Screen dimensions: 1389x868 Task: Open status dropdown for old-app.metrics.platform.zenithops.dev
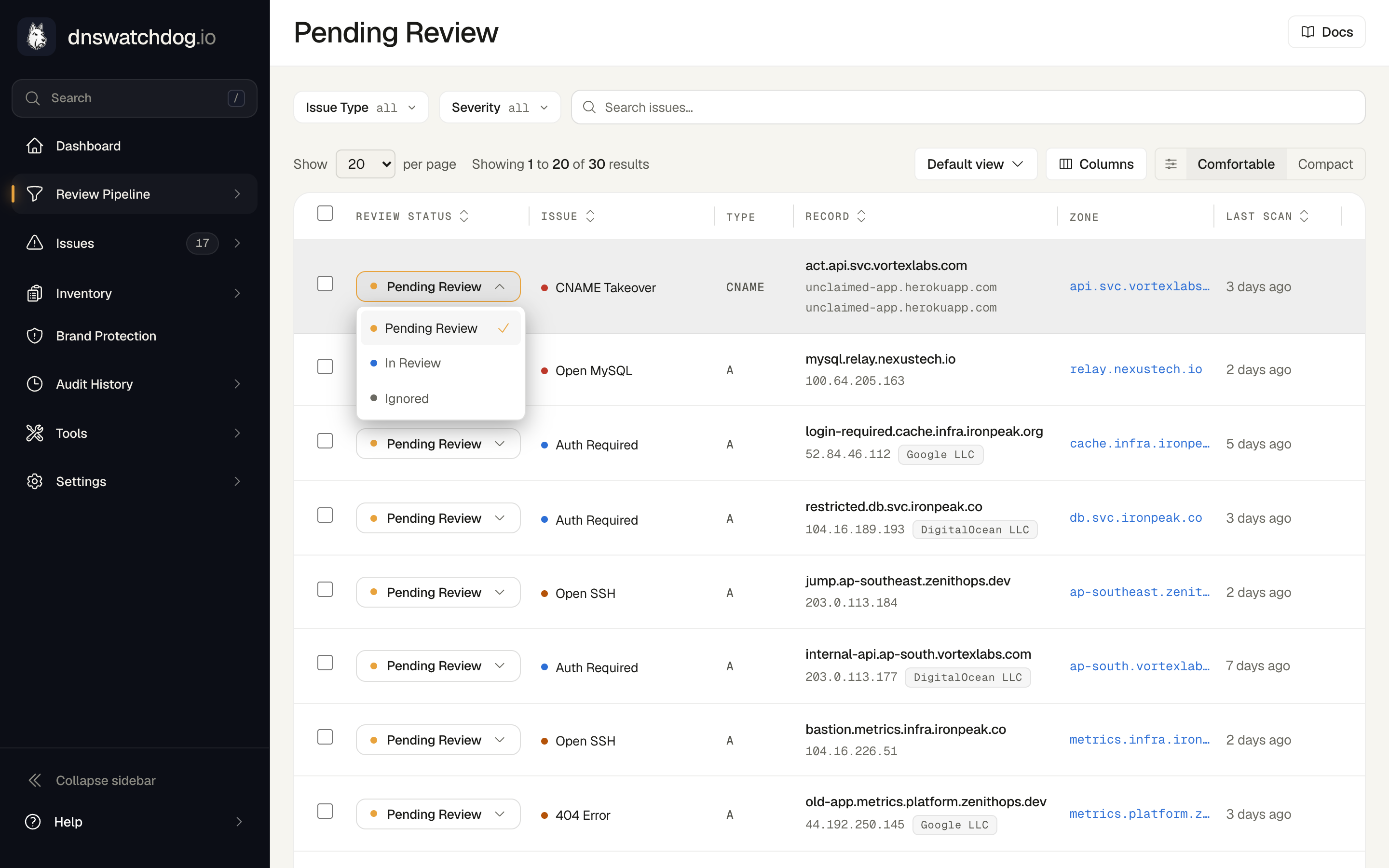[x=438, y=814]
